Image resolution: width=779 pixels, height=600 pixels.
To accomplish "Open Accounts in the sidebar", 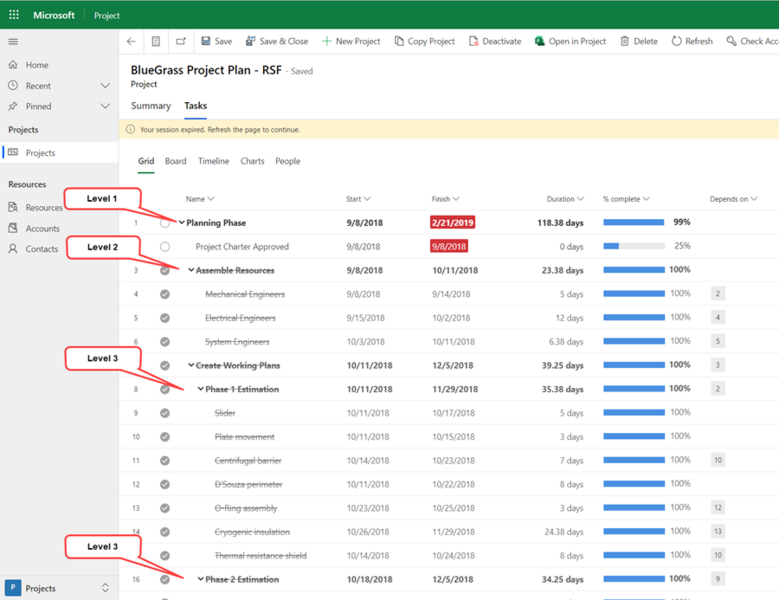I will click(x=43, y=228).
